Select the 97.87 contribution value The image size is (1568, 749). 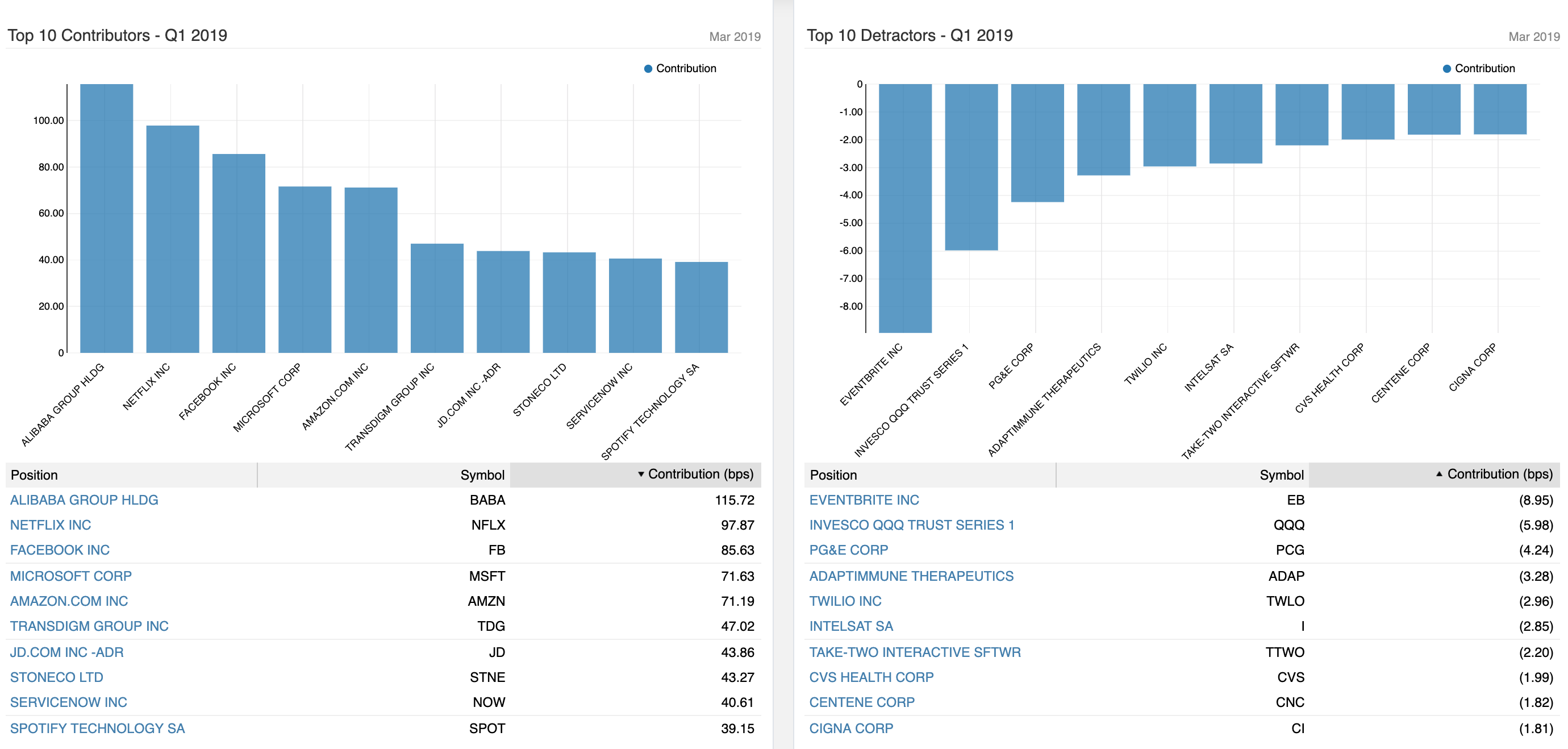pos(737,525)
